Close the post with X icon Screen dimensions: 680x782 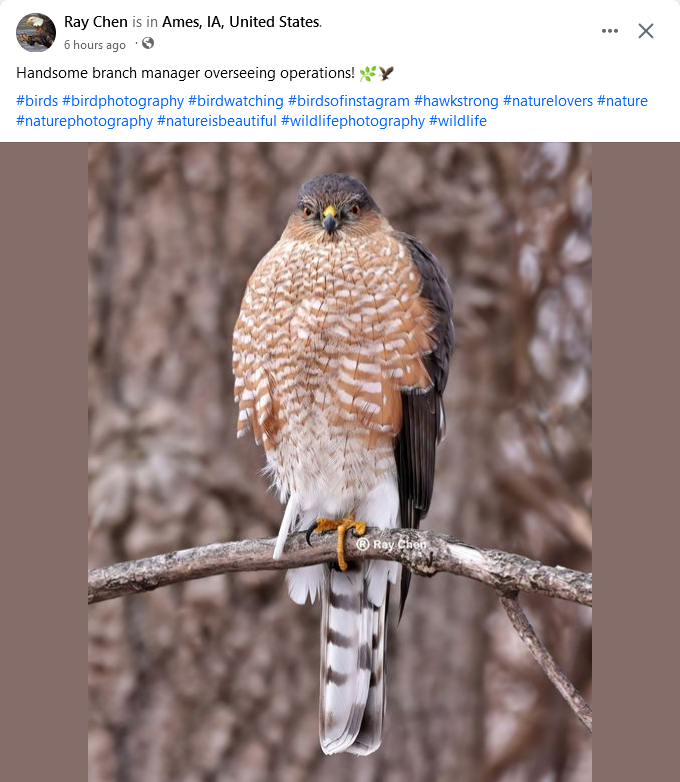point(646,31)
